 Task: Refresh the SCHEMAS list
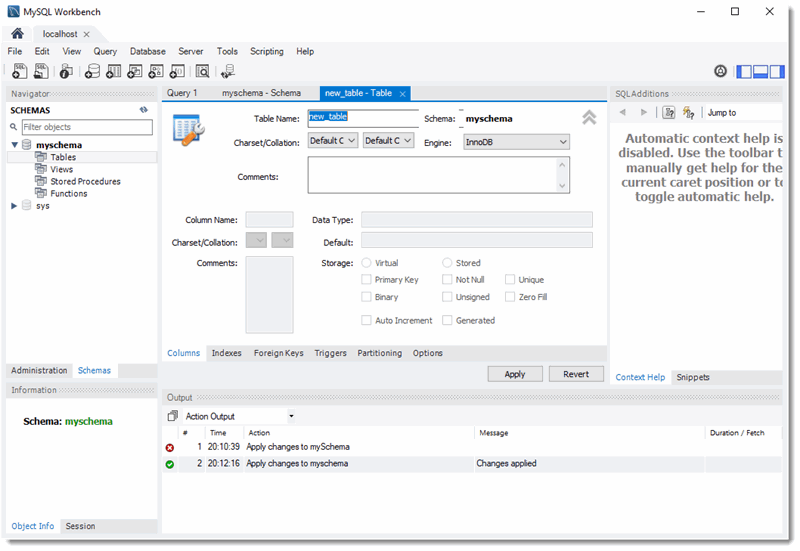(144, 110)
